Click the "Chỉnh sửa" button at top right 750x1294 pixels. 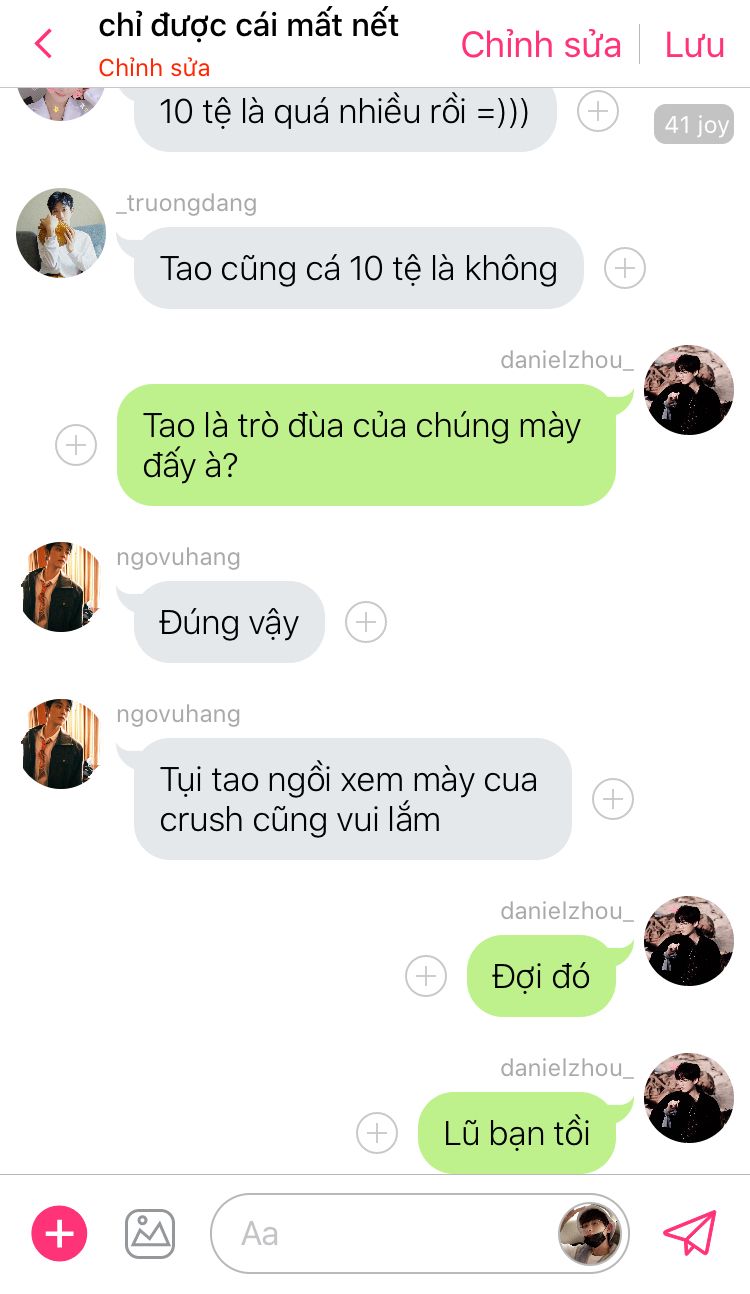tap(541, 45)
